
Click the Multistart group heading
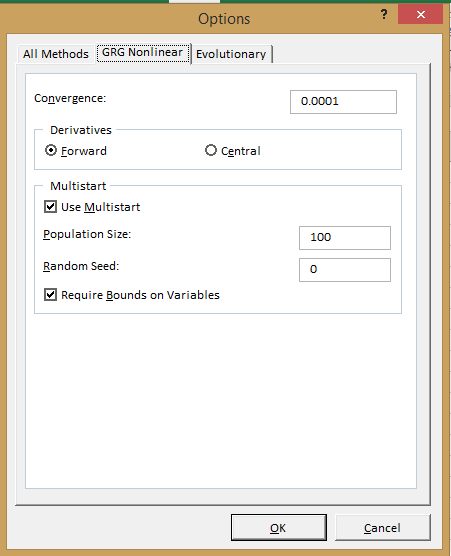(x=78, y=186)
